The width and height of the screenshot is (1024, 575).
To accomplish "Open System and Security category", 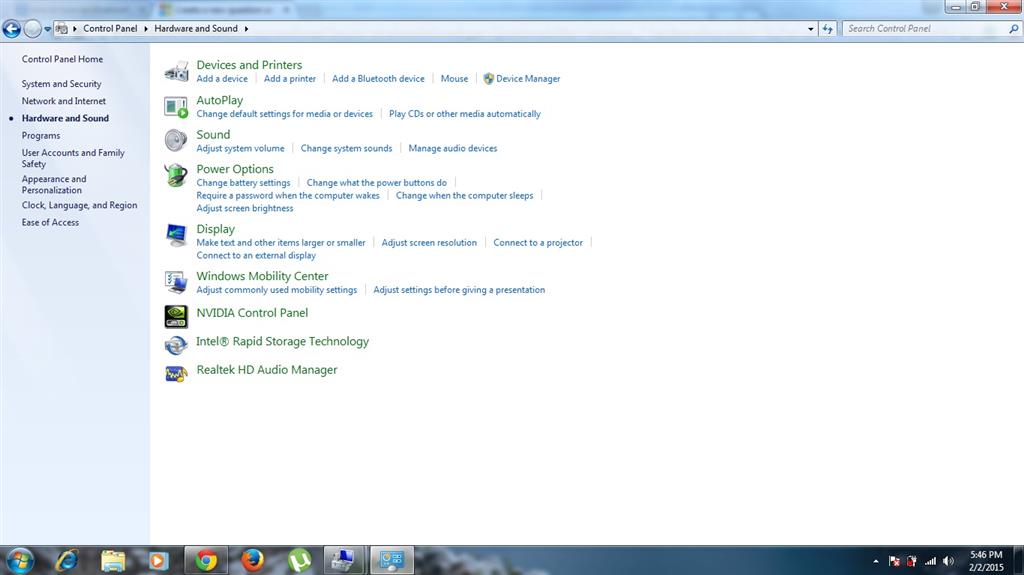I will 61,84.
